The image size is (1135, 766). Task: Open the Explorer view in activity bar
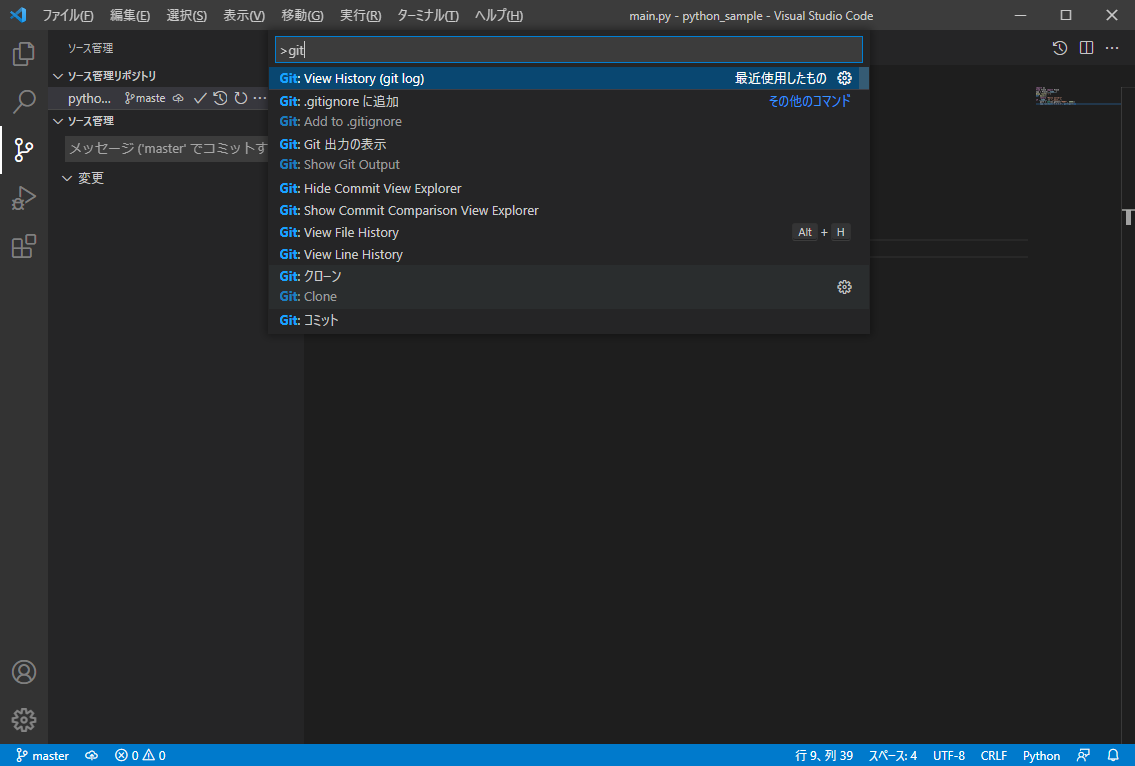(24, 54)
